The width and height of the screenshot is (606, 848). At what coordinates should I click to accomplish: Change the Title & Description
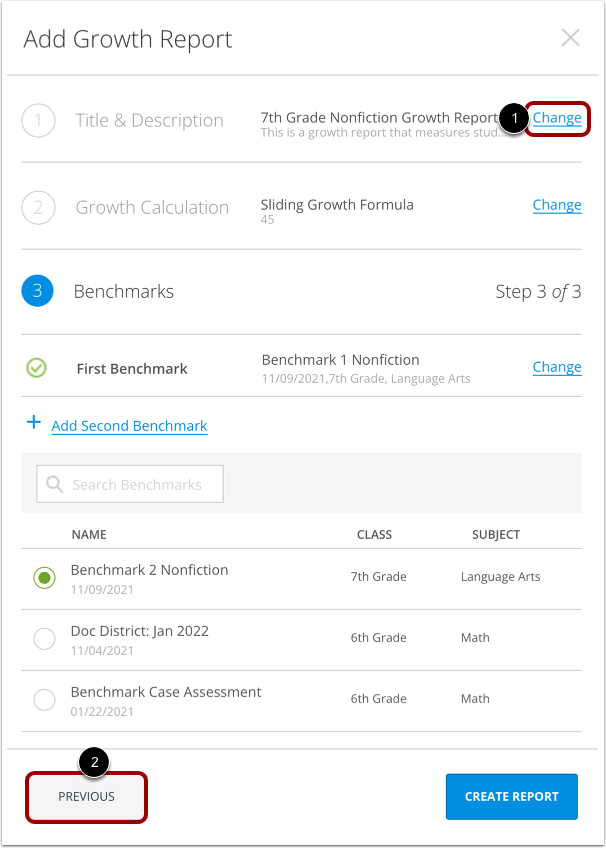tap(557, 118)
